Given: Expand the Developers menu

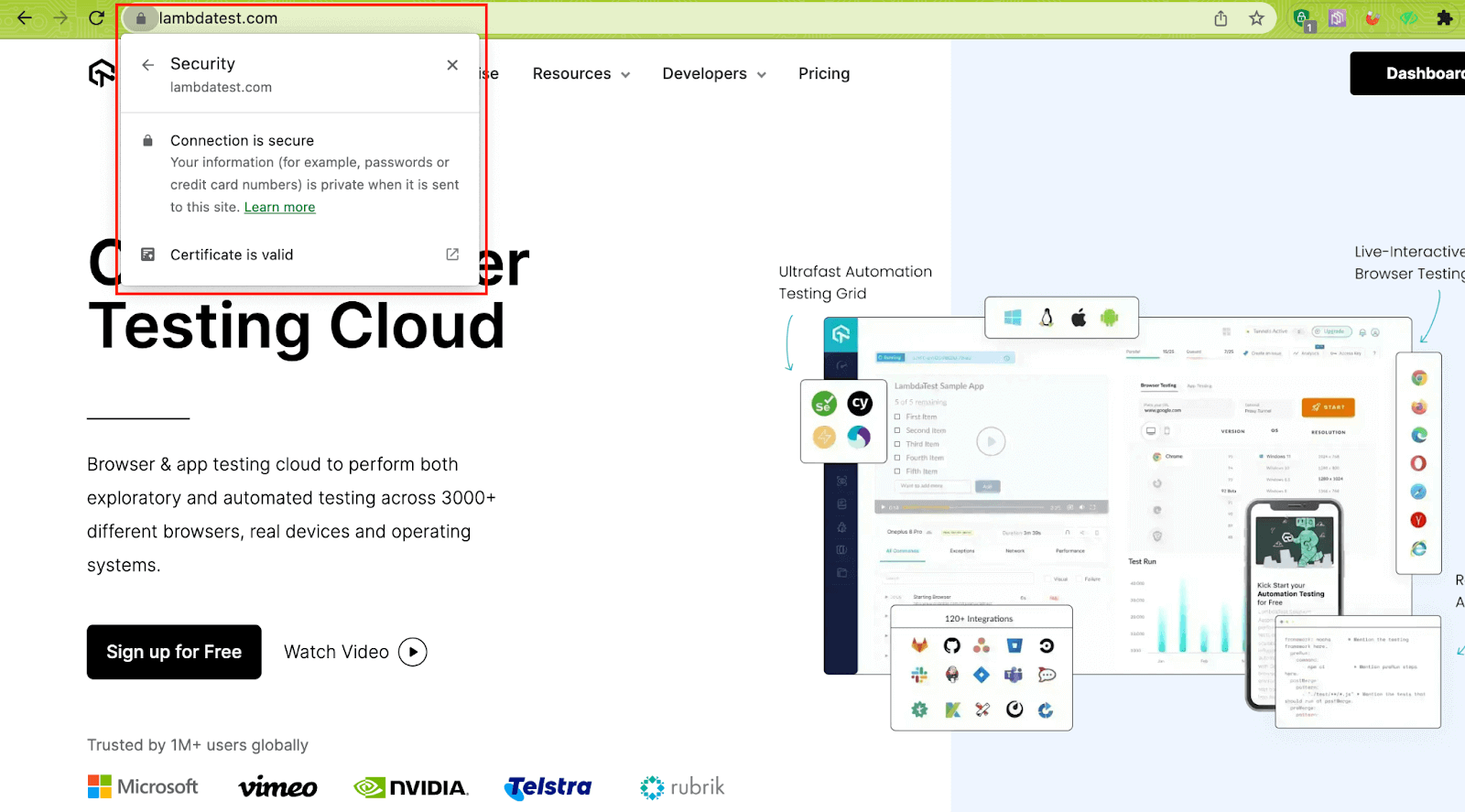Looking at the screenshot, I should click(714, 74).
